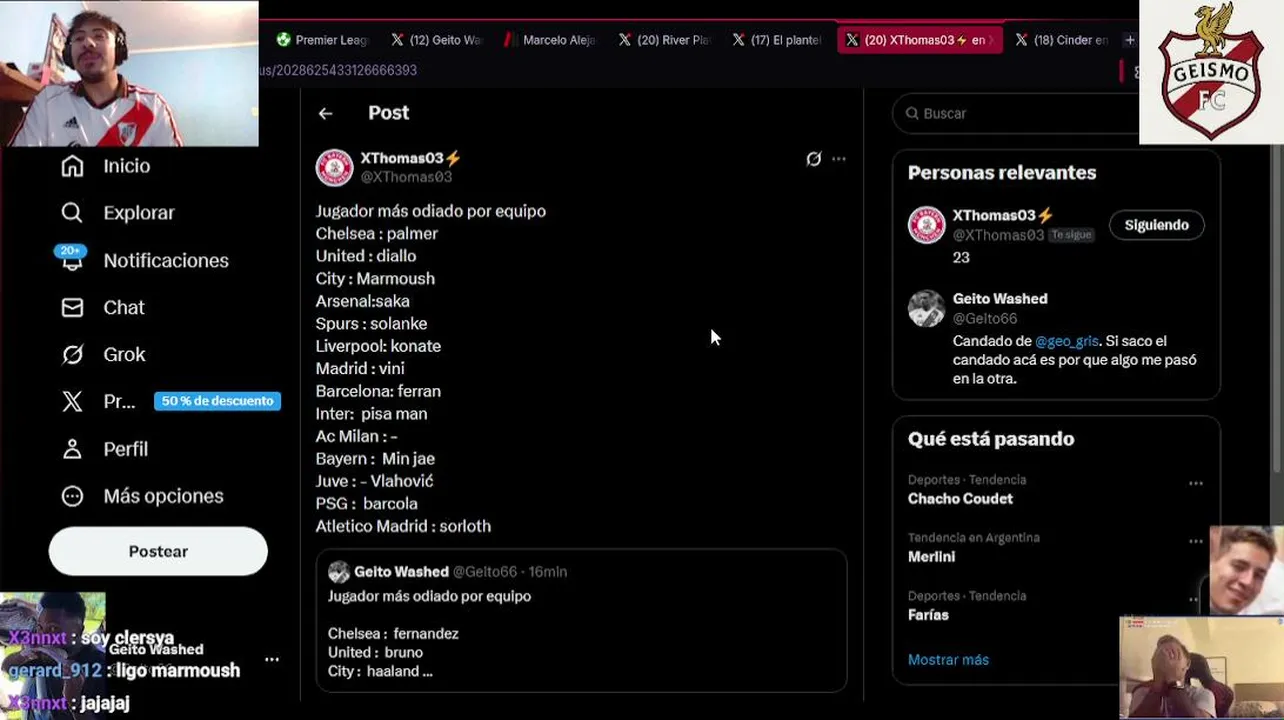The width and height of the screenshot is (1284, 720).
Task: Open Explorar search icon in sidebar
Action: click(72, 213)
